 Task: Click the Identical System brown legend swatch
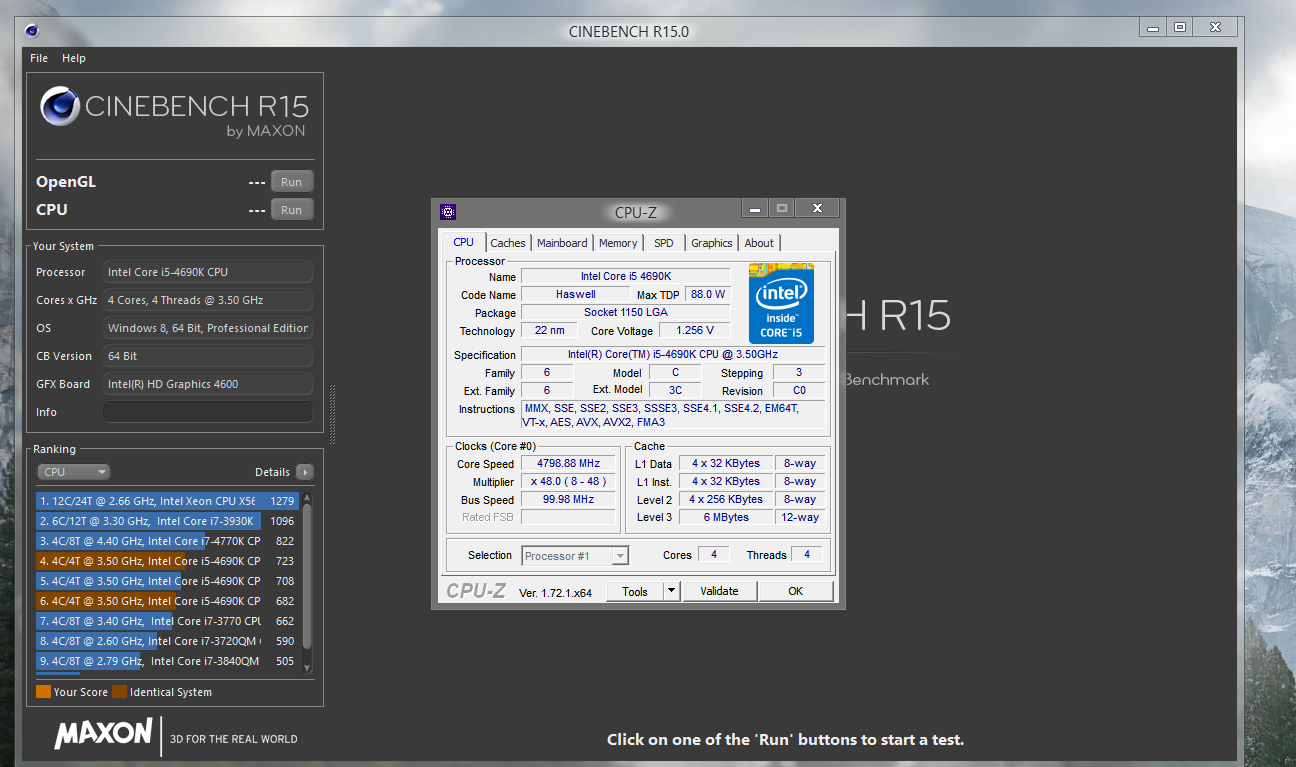click(119, 692)
